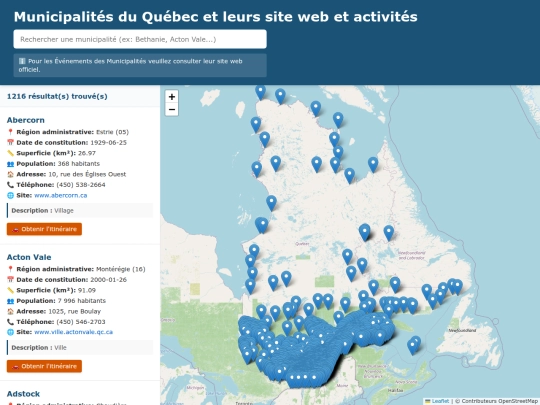Click the phone icon in Acton Vale's card
540x405 pixels.
pos(10,322)
